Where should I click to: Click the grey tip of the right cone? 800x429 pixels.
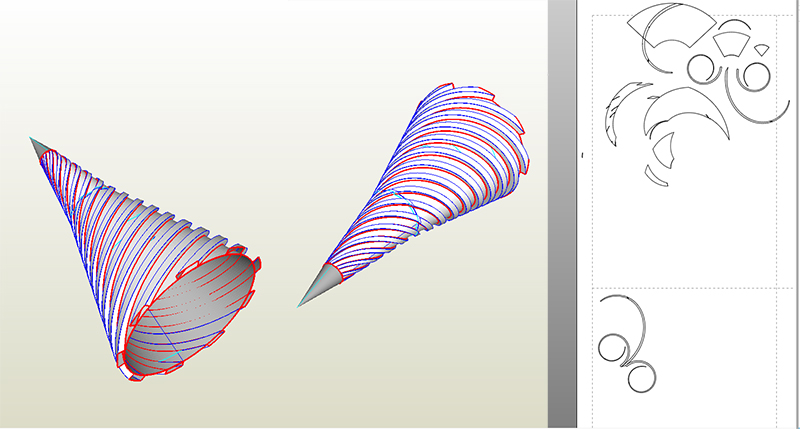[x=319, y=286]
